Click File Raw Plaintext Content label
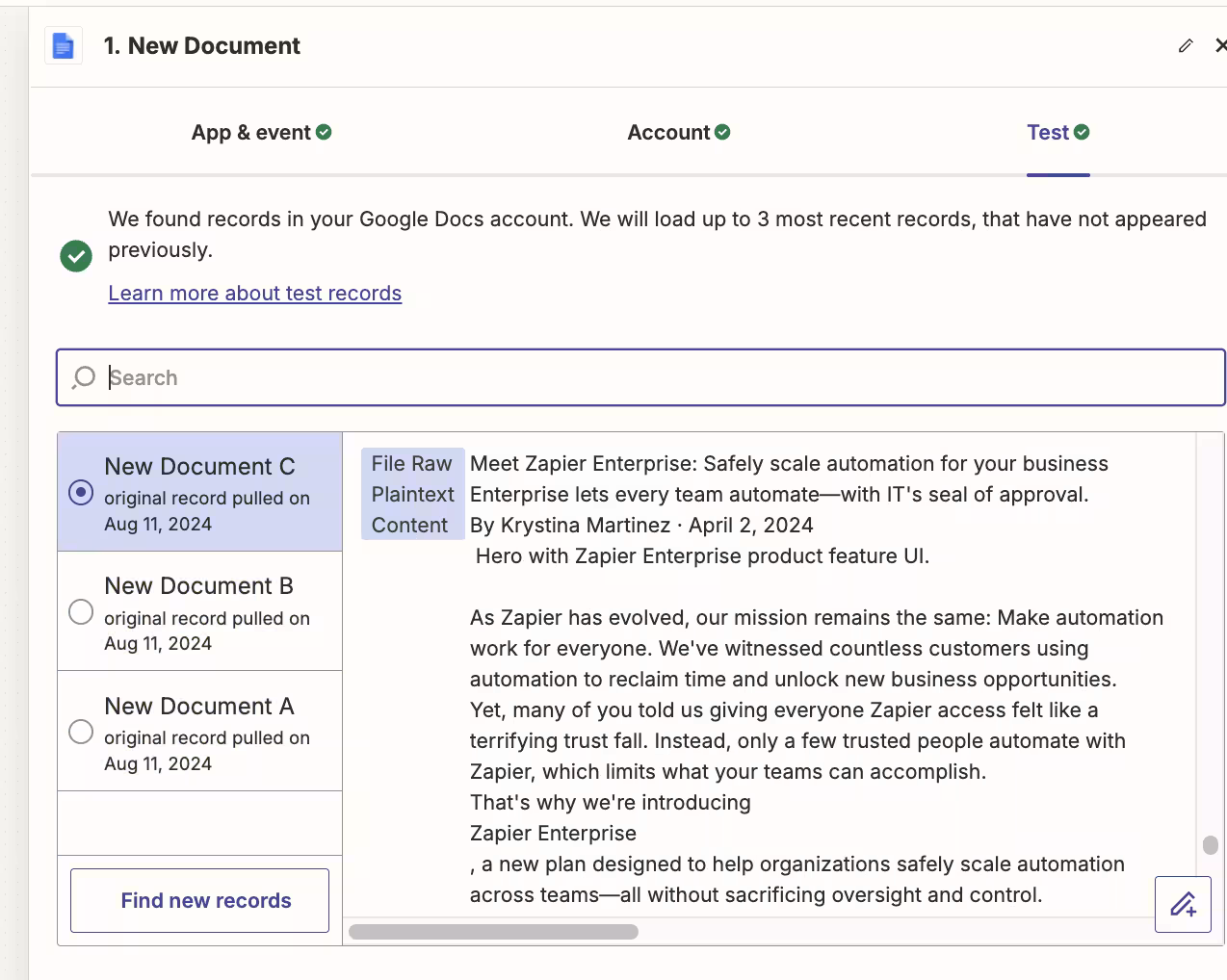This screenshot has height=980, width=1227. 412,494
